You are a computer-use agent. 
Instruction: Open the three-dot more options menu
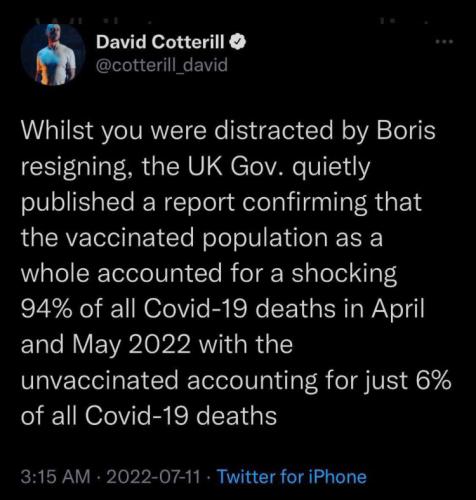[x=445, y=42]
